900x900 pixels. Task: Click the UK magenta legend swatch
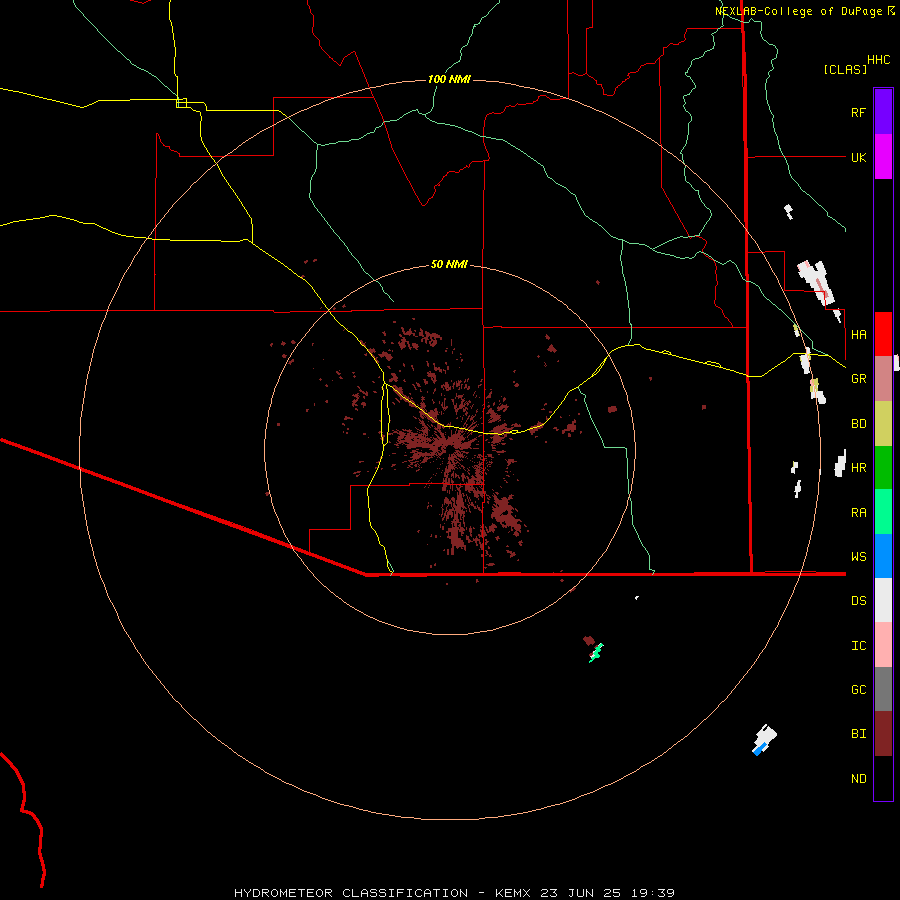[883, 157]
